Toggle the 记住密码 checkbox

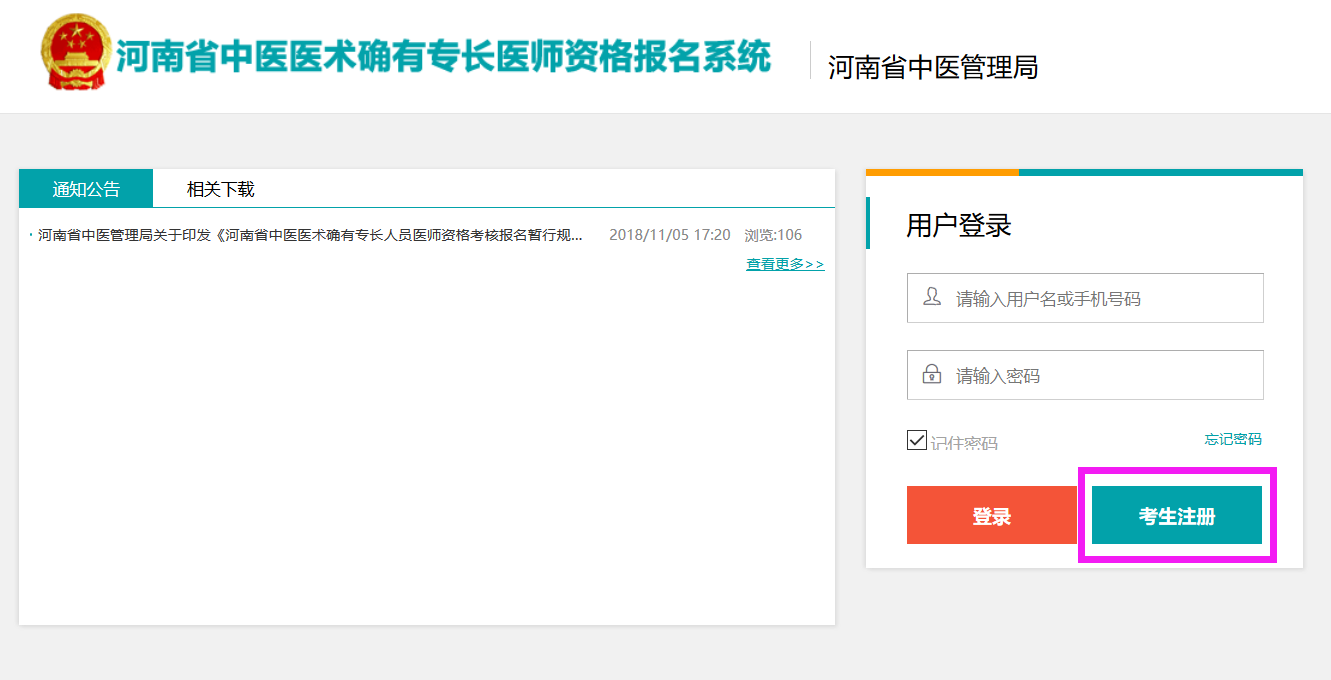tap(916, 440)
